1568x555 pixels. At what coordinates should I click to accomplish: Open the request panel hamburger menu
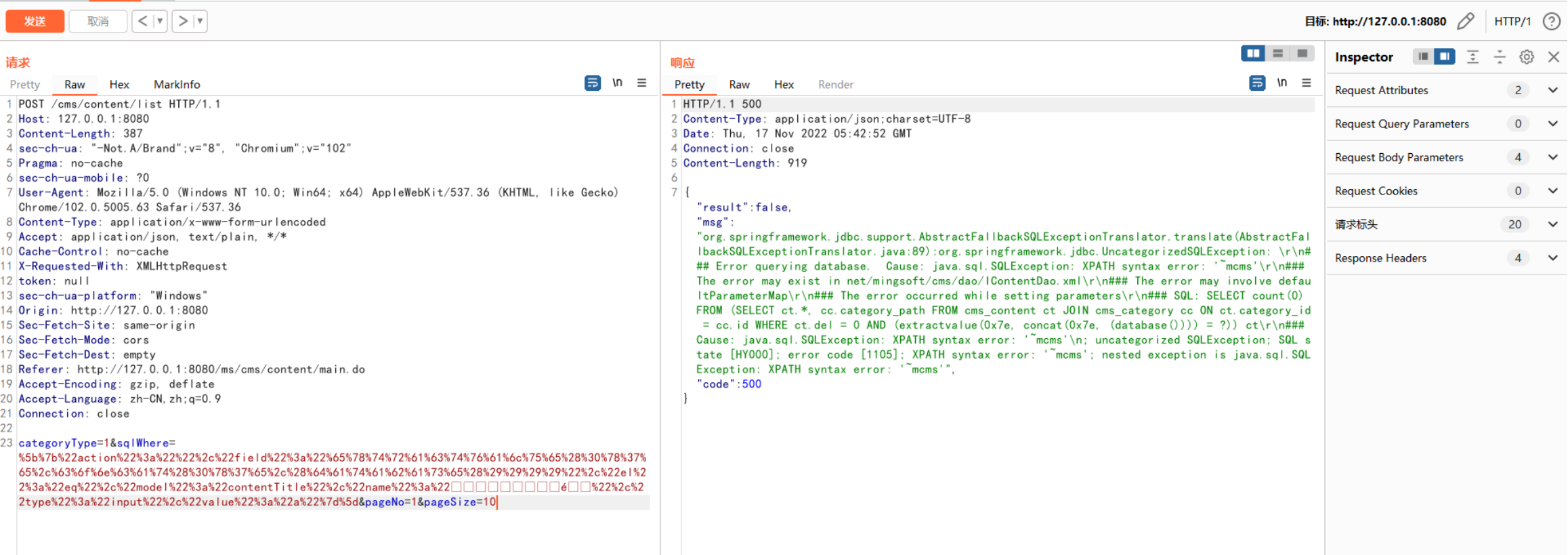point(641,83)
